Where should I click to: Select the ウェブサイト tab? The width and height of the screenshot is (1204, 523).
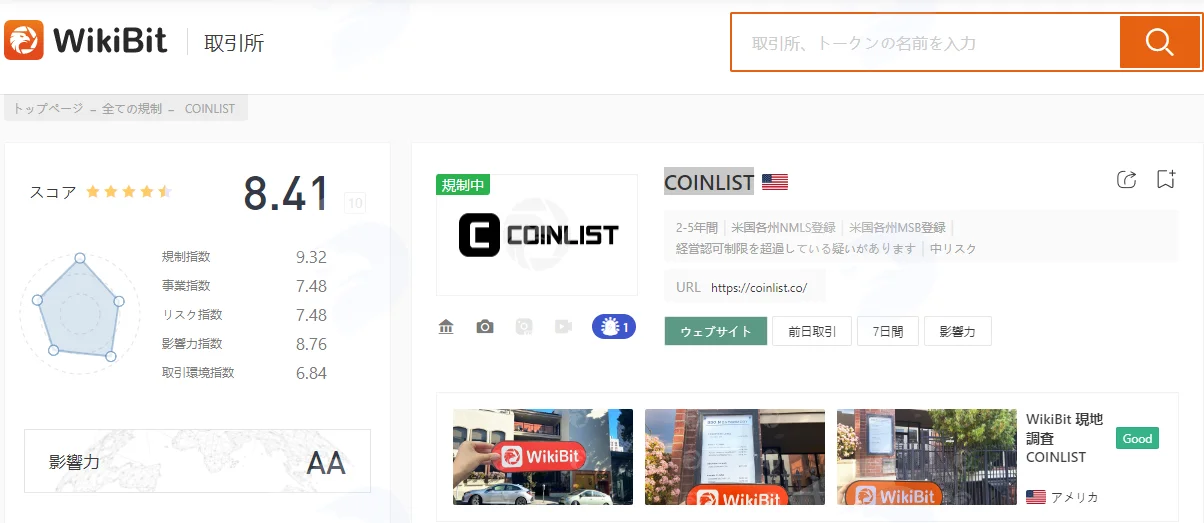716,331
